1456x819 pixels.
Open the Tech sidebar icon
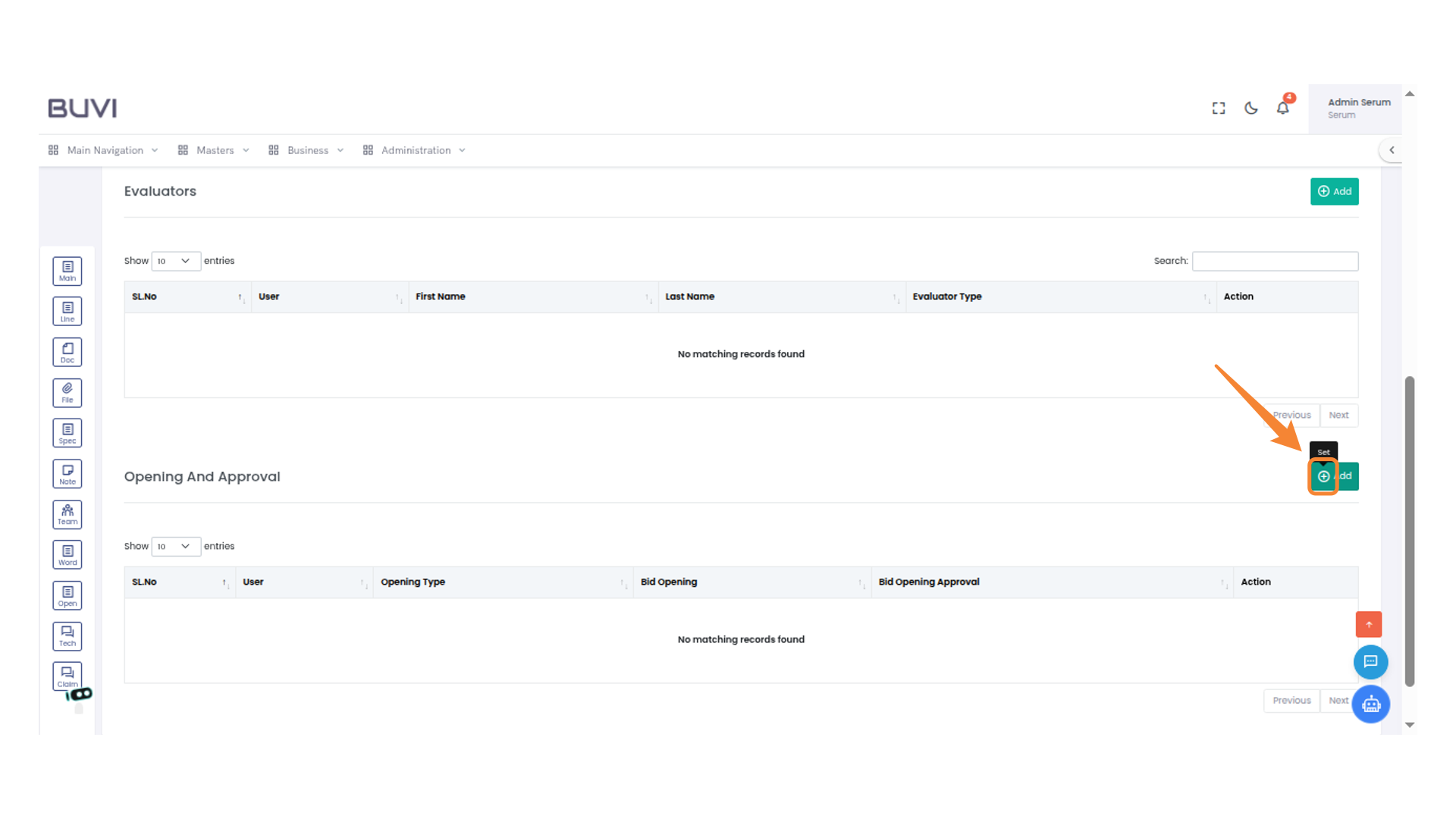[67, 635]
